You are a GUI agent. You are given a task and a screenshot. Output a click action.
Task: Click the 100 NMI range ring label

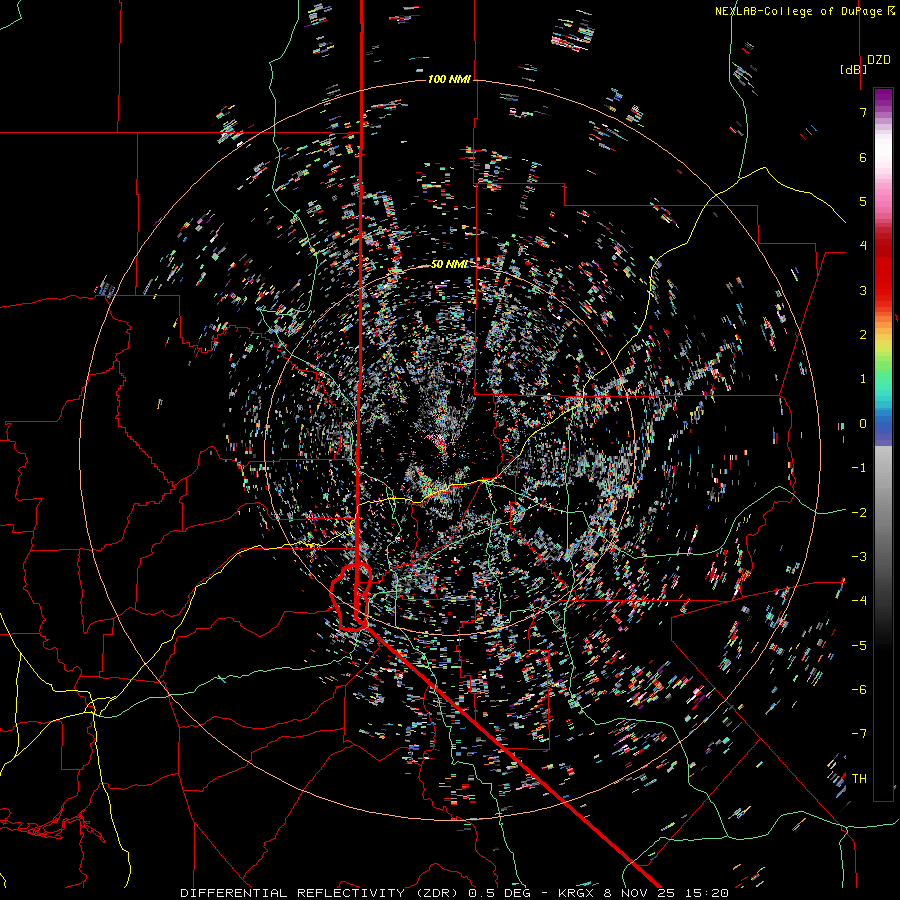(449, 79)
